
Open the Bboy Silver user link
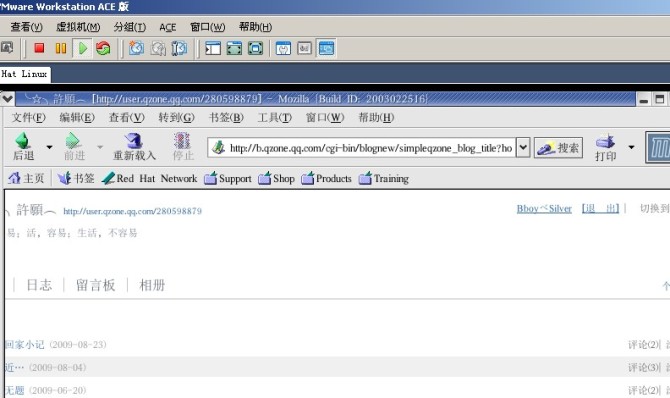(544, 209)
